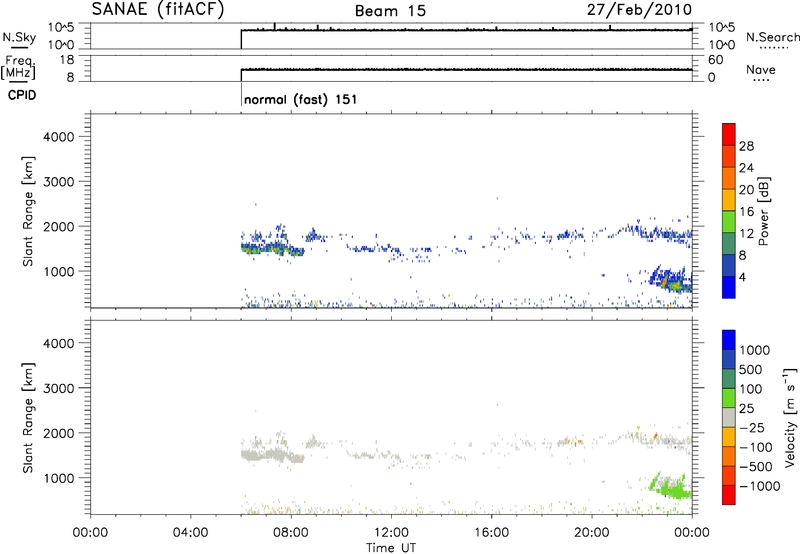Viewport: 800px width, 554px height.
Task: Click the light green segment of the Power colorbar
Action: pyautogui.click(x=729, y=221)
